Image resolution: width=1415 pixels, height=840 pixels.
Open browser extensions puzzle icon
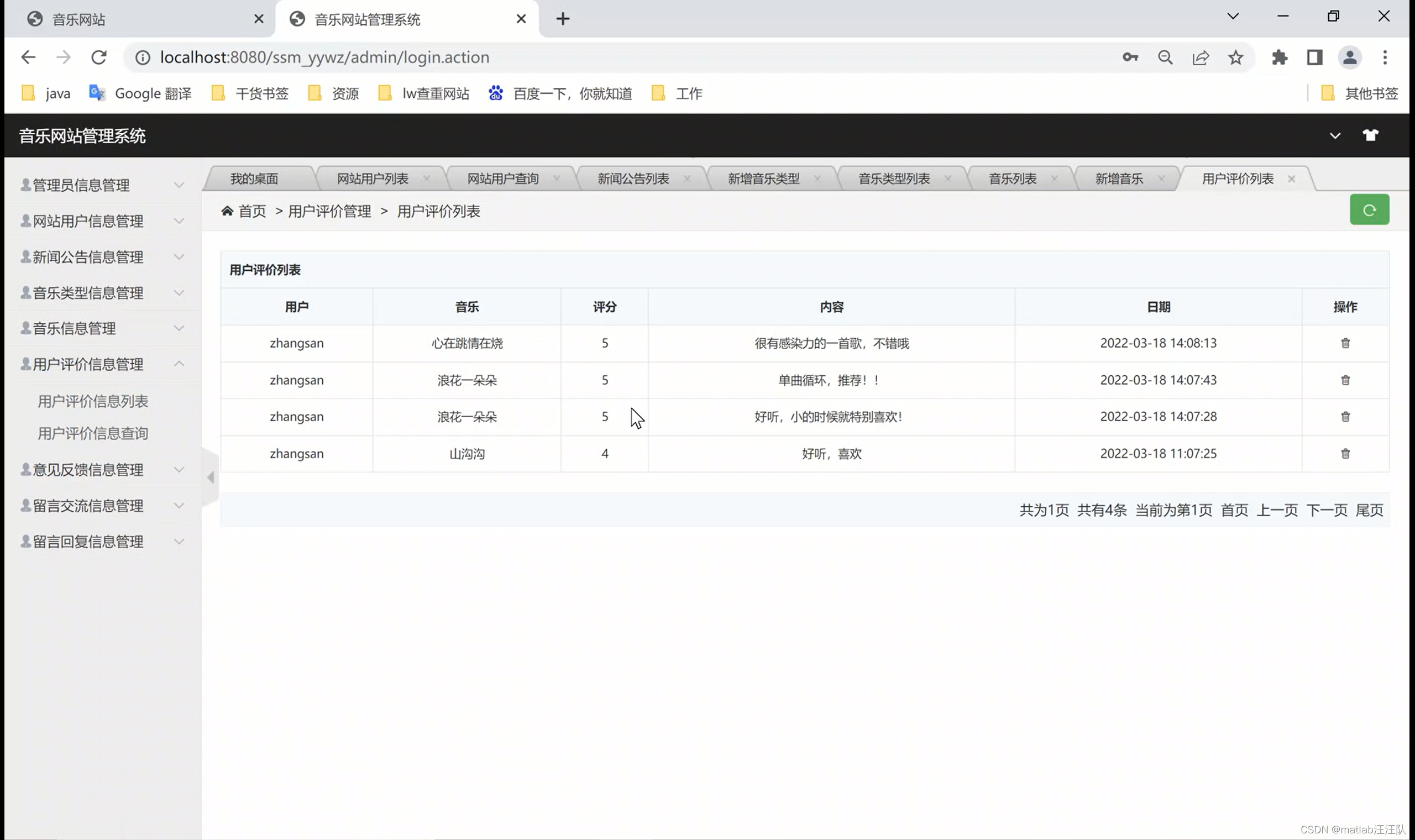pos(1279,57)
